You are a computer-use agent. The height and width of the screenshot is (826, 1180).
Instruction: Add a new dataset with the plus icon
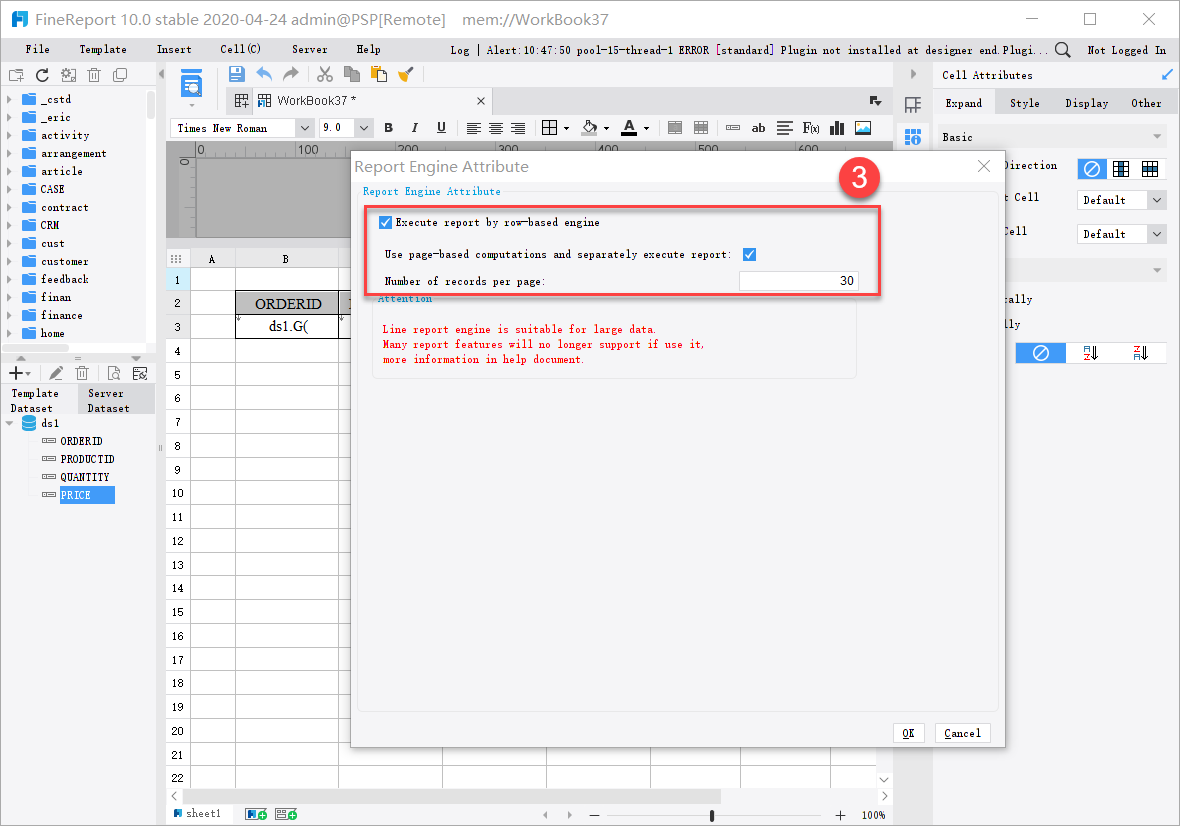[x=16, y=372]
